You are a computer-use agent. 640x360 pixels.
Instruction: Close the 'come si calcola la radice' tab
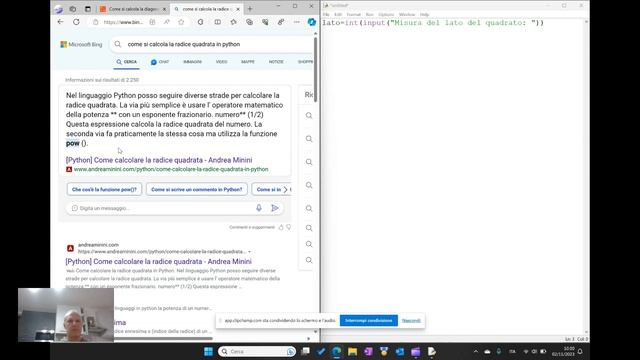tap(238, 9)
